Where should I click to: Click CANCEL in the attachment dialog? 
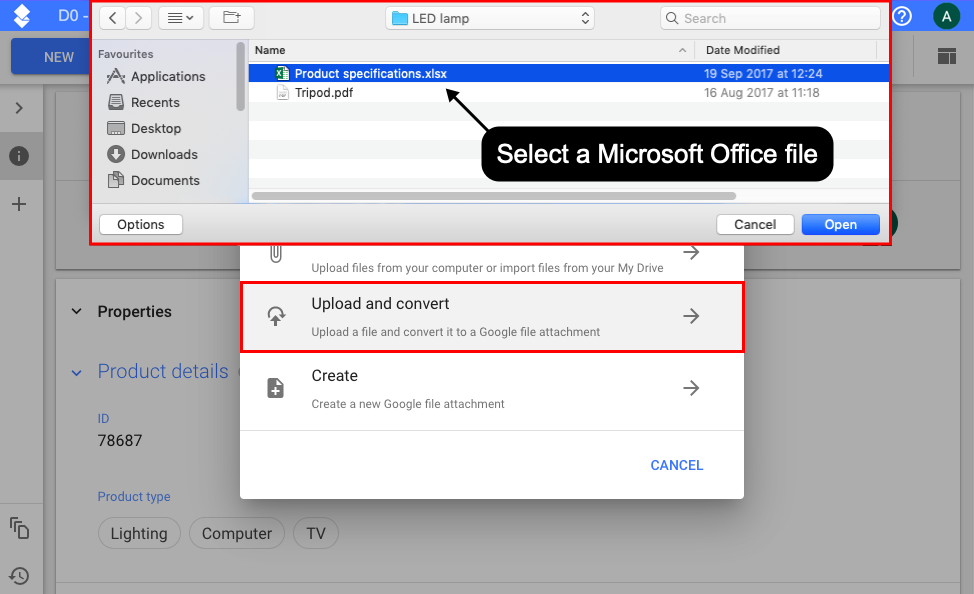point(676,465)
